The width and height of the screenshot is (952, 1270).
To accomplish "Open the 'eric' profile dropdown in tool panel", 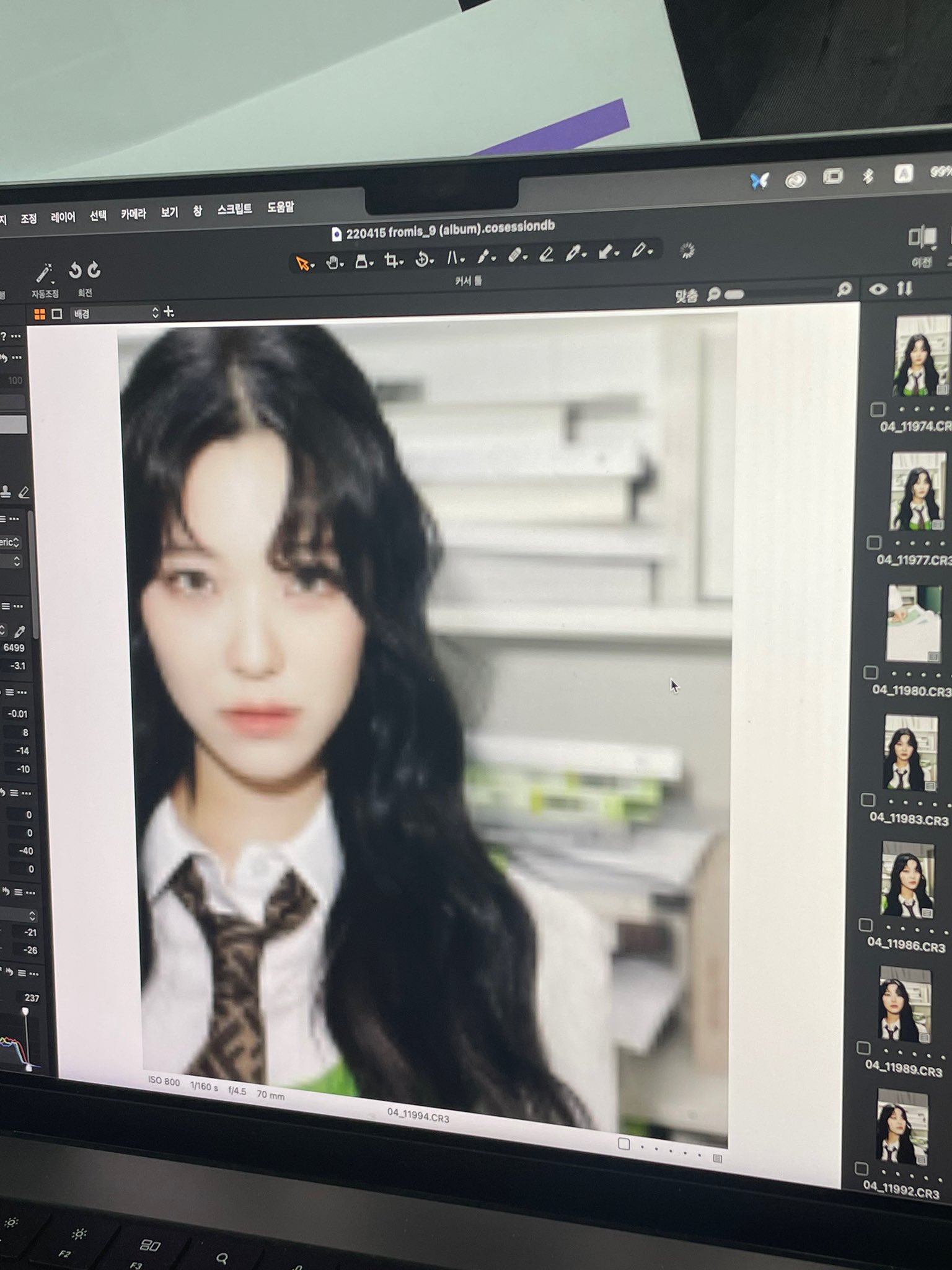I will tap(11, 542).
